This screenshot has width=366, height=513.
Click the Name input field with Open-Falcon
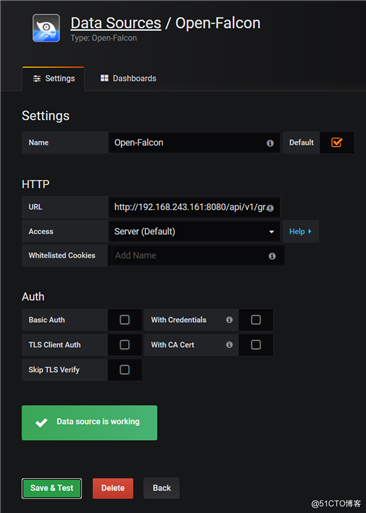coord(194,143)
